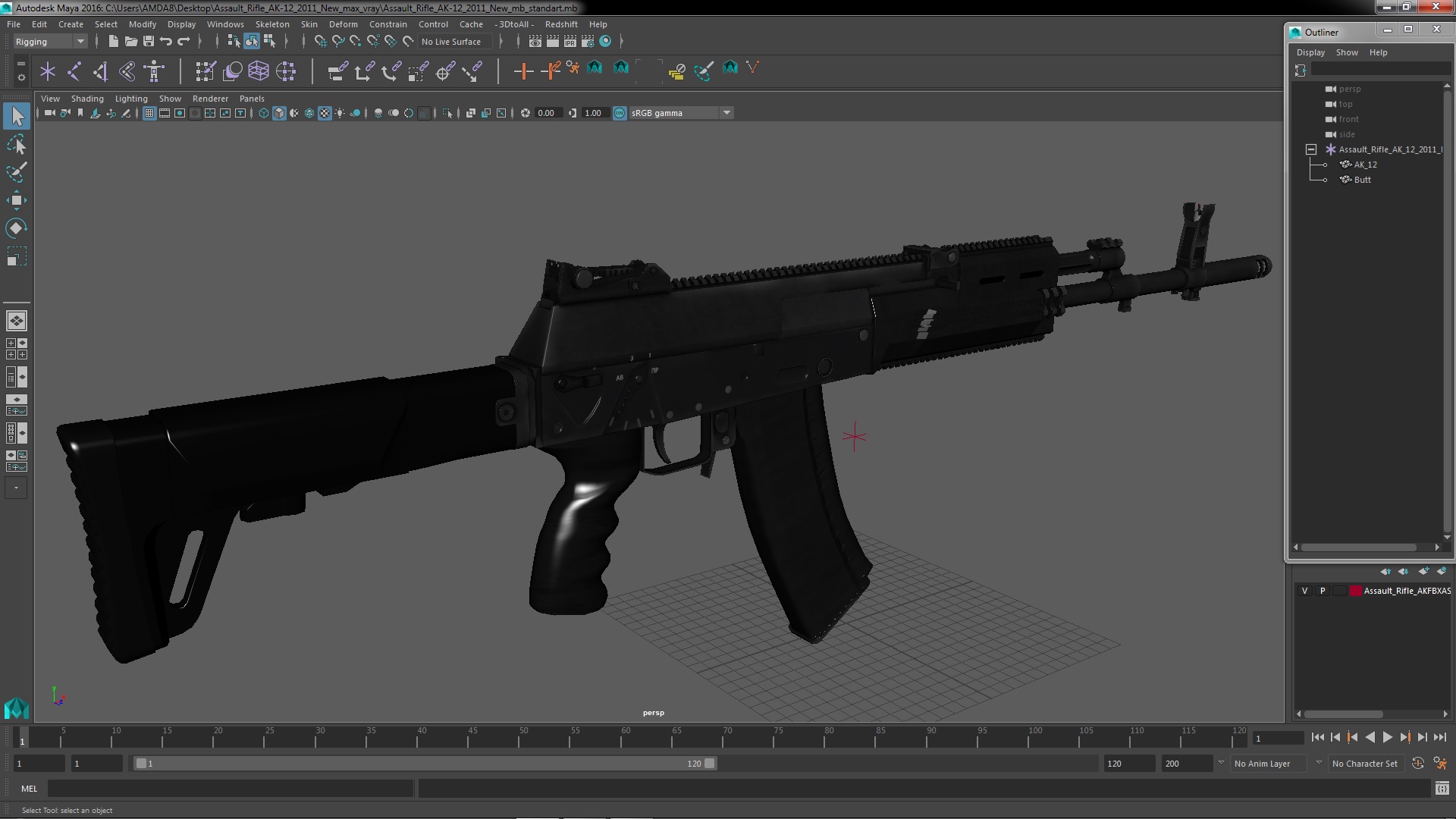Image resolution: width=1456 pixels, height=819 pixels.
Task: Play animation backwards
Action: coord(1370,737)
